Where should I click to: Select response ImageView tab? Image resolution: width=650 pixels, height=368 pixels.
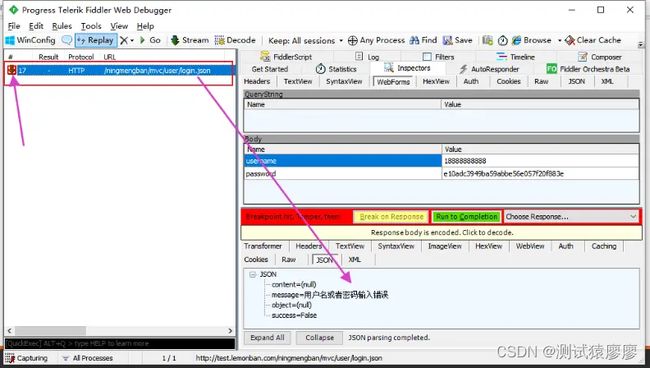coord(445,246)
